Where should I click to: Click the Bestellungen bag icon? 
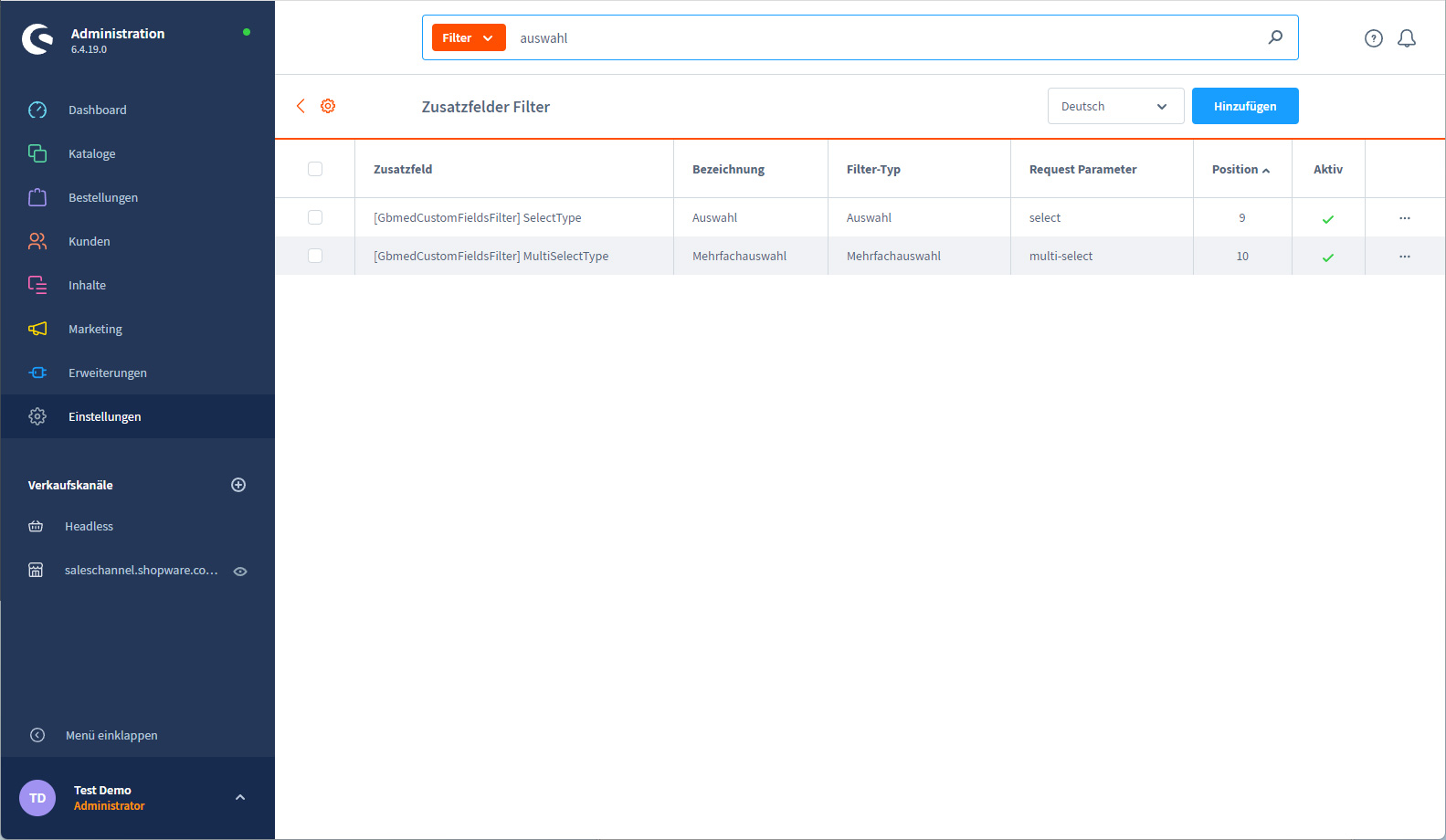pyautogui.click(x=37, y=197)
